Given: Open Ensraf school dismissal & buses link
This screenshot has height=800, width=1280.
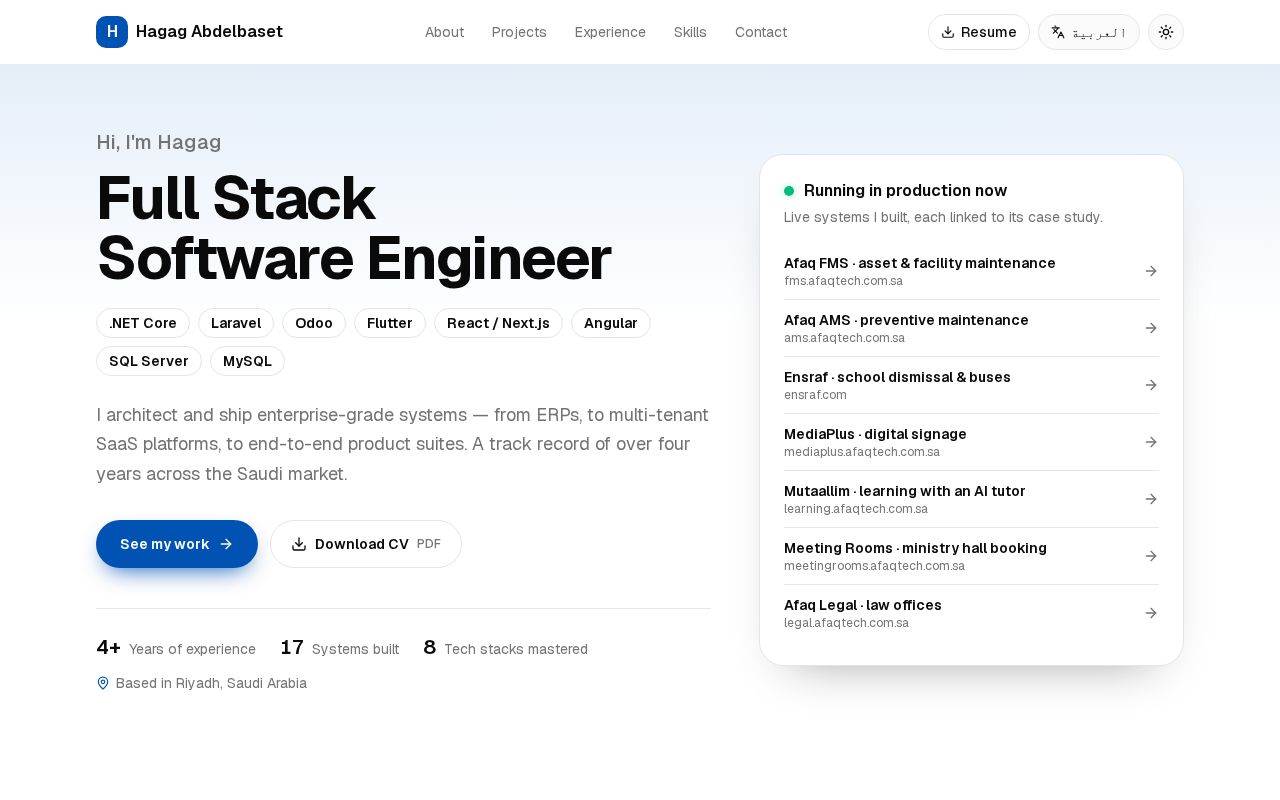Looking at the screenshot, I should click(971, 385).
